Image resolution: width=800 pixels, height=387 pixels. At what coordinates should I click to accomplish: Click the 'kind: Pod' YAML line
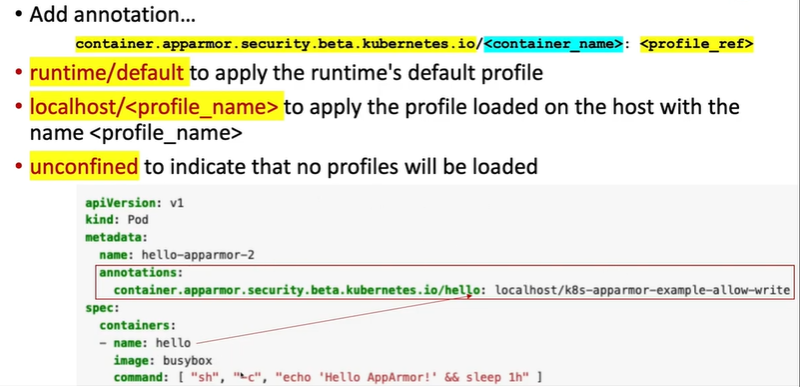pyautogui.click(x=117, y=220)
